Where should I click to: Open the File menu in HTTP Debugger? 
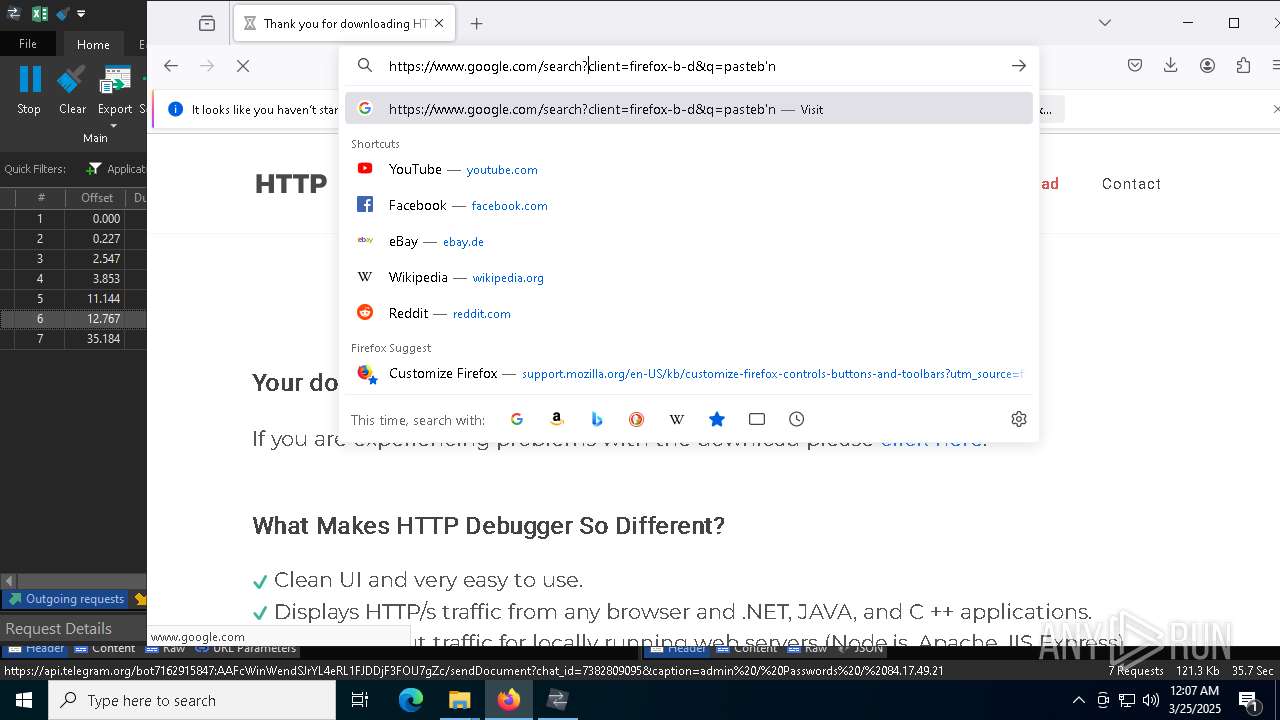click(28, 44)
